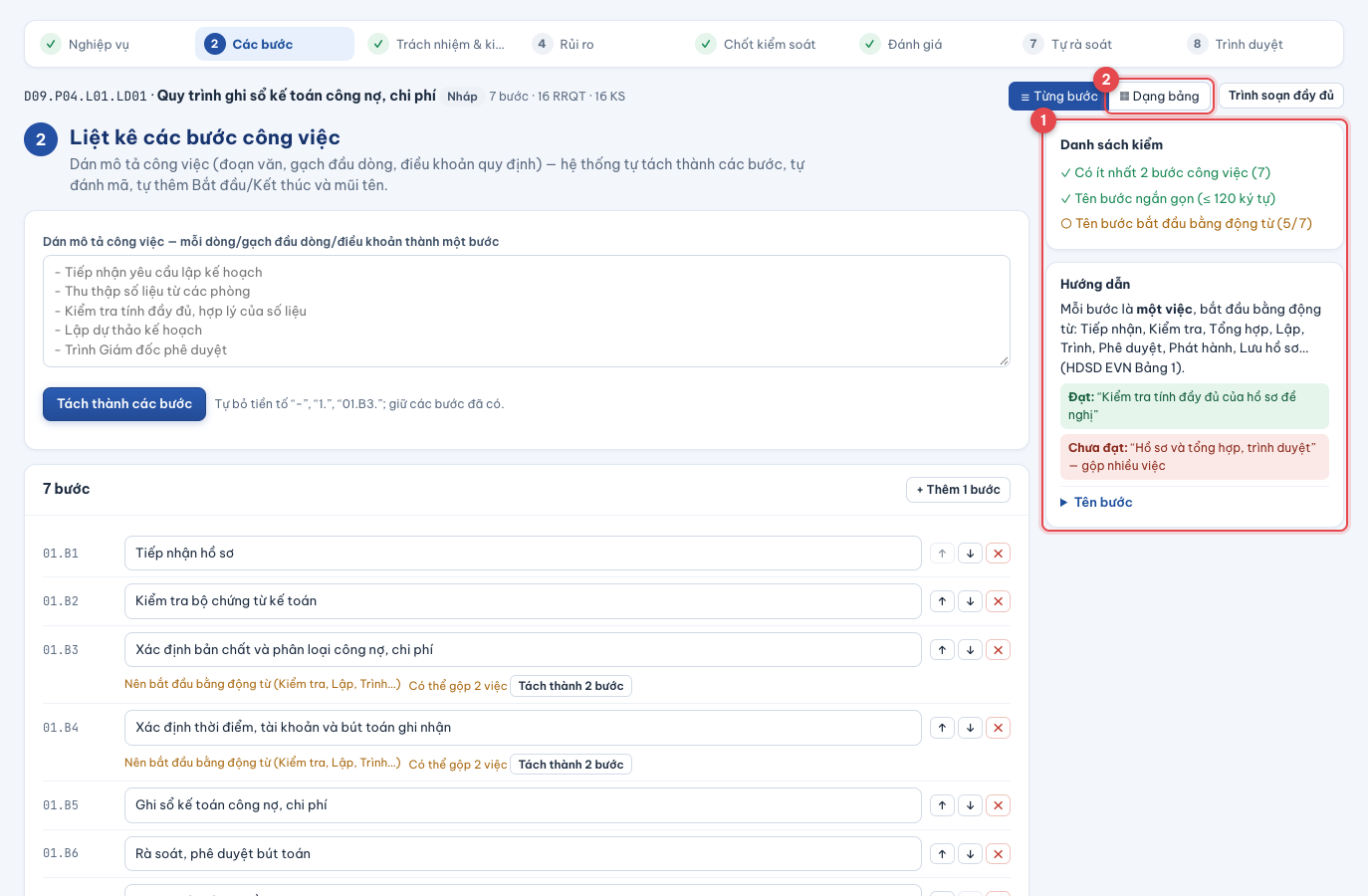The height and width of the screenshot is (896, 1368).
Task: Delete step 01.B6 with red X
Action: point(998,854)
